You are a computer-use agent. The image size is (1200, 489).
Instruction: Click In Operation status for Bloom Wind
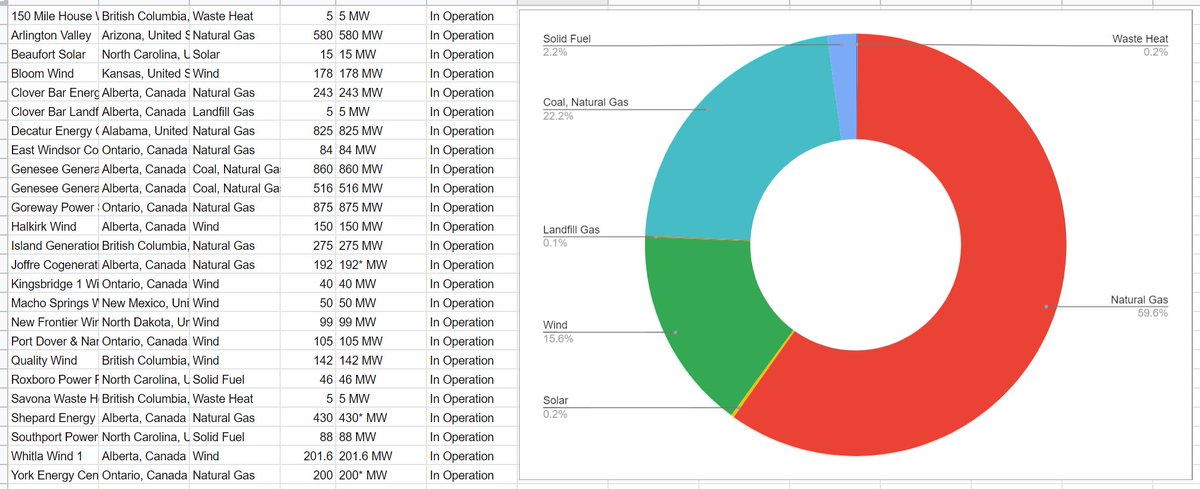point(470,73)
